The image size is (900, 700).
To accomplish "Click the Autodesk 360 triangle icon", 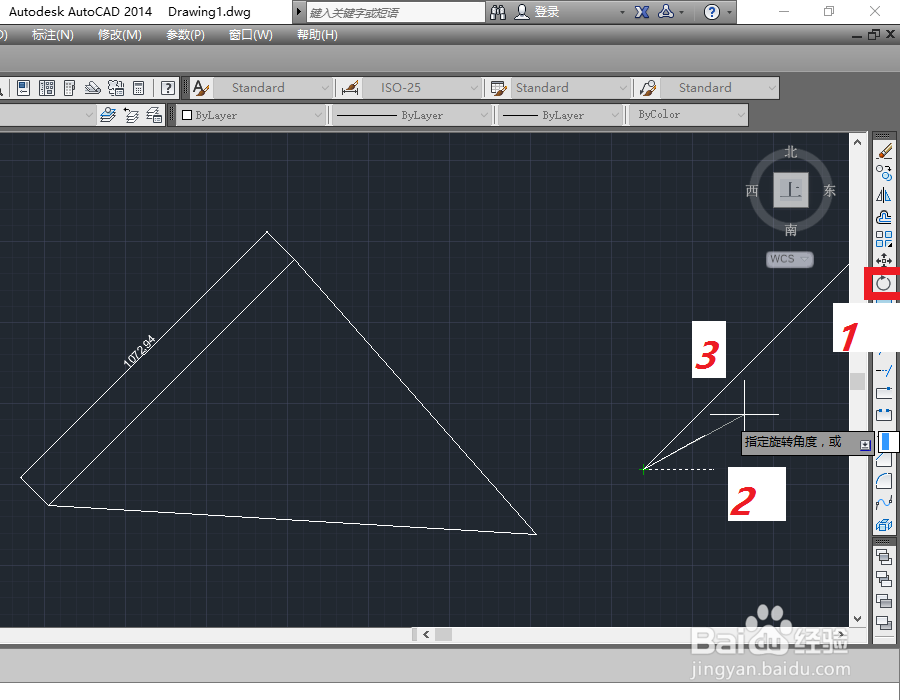I will click(666, 11).
